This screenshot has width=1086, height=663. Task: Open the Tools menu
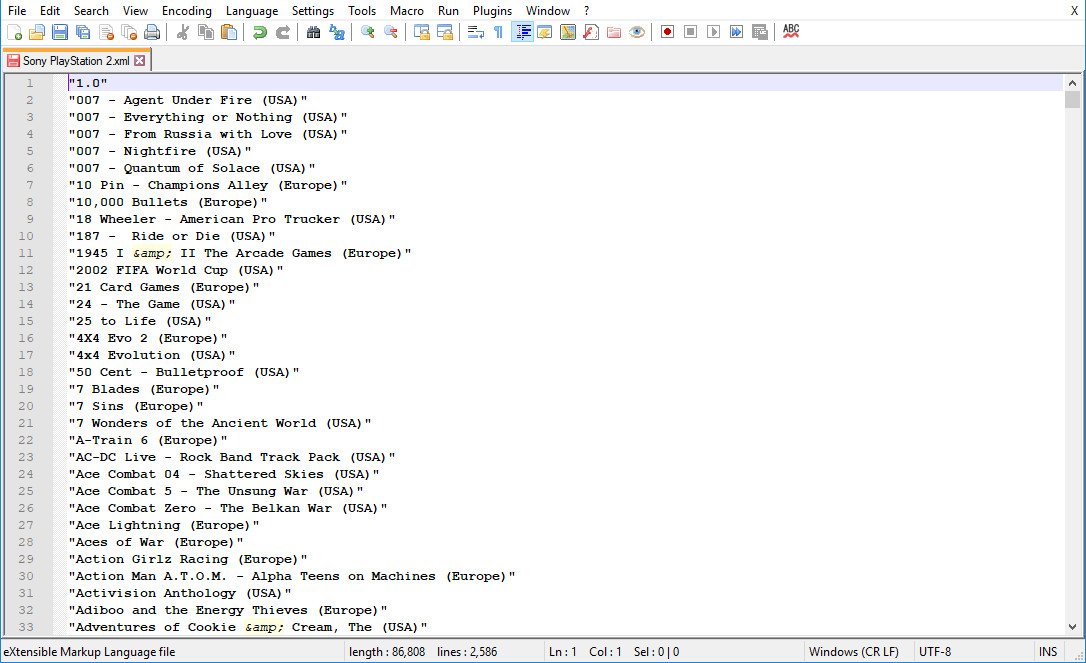coord(362,10)
